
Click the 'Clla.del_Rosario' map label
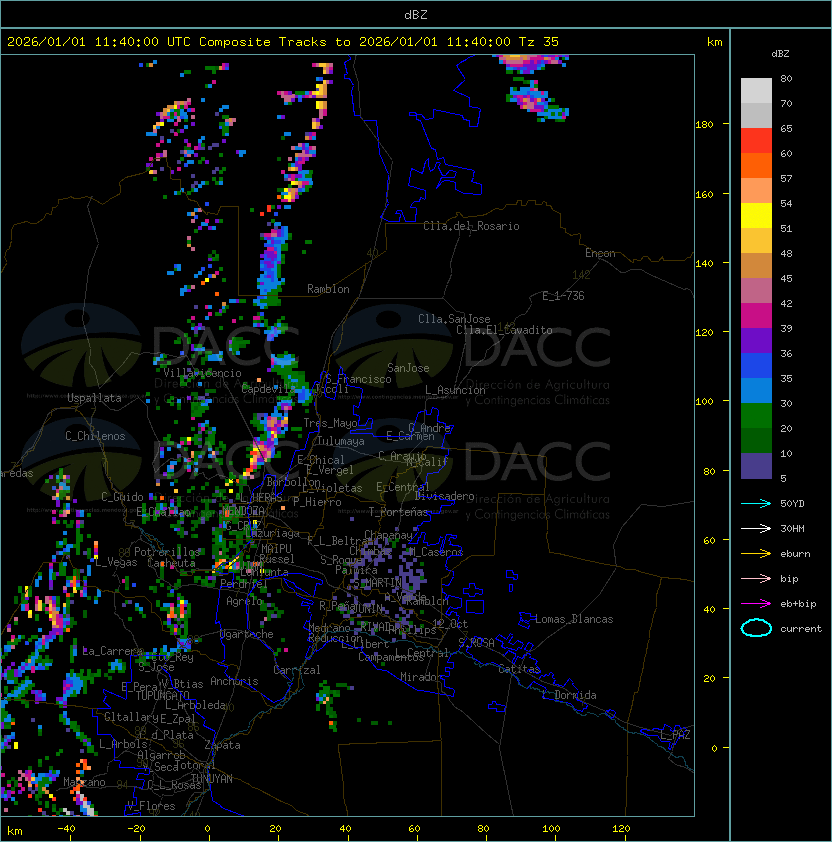(x=471, y=226)
